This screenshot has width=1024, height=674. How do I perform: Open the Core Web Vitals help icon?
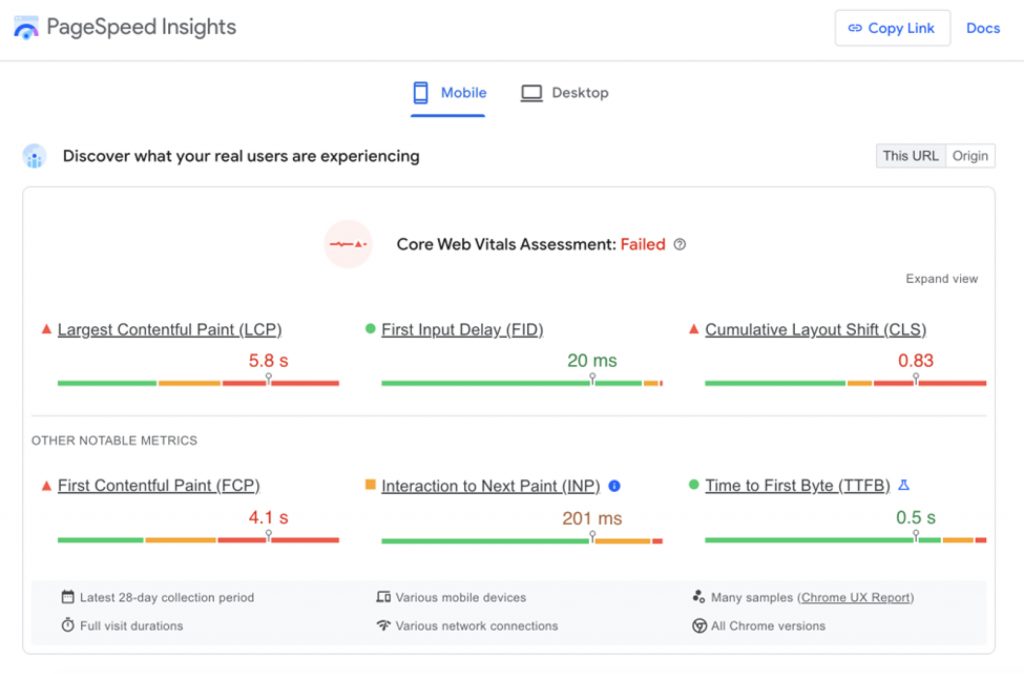click(680, 244)
